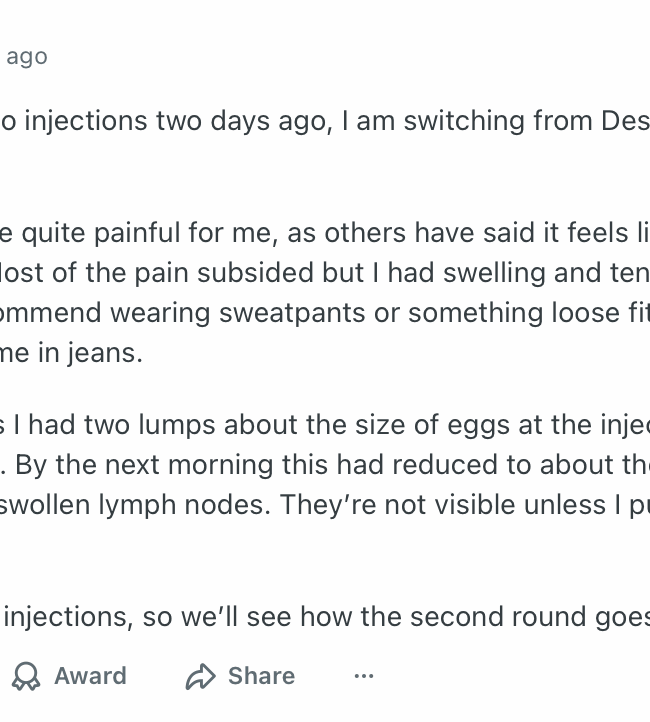Open the more options ellipsis menu

click(x=364, y=677)
